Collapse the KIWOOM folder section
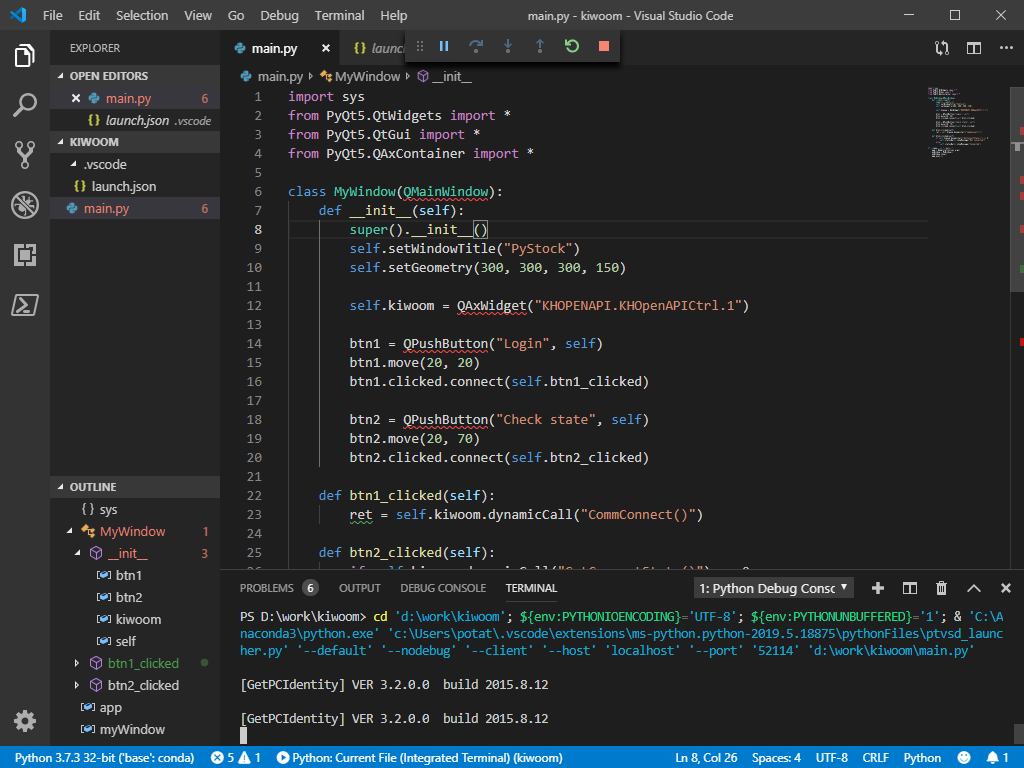 [x=61, y=142]
